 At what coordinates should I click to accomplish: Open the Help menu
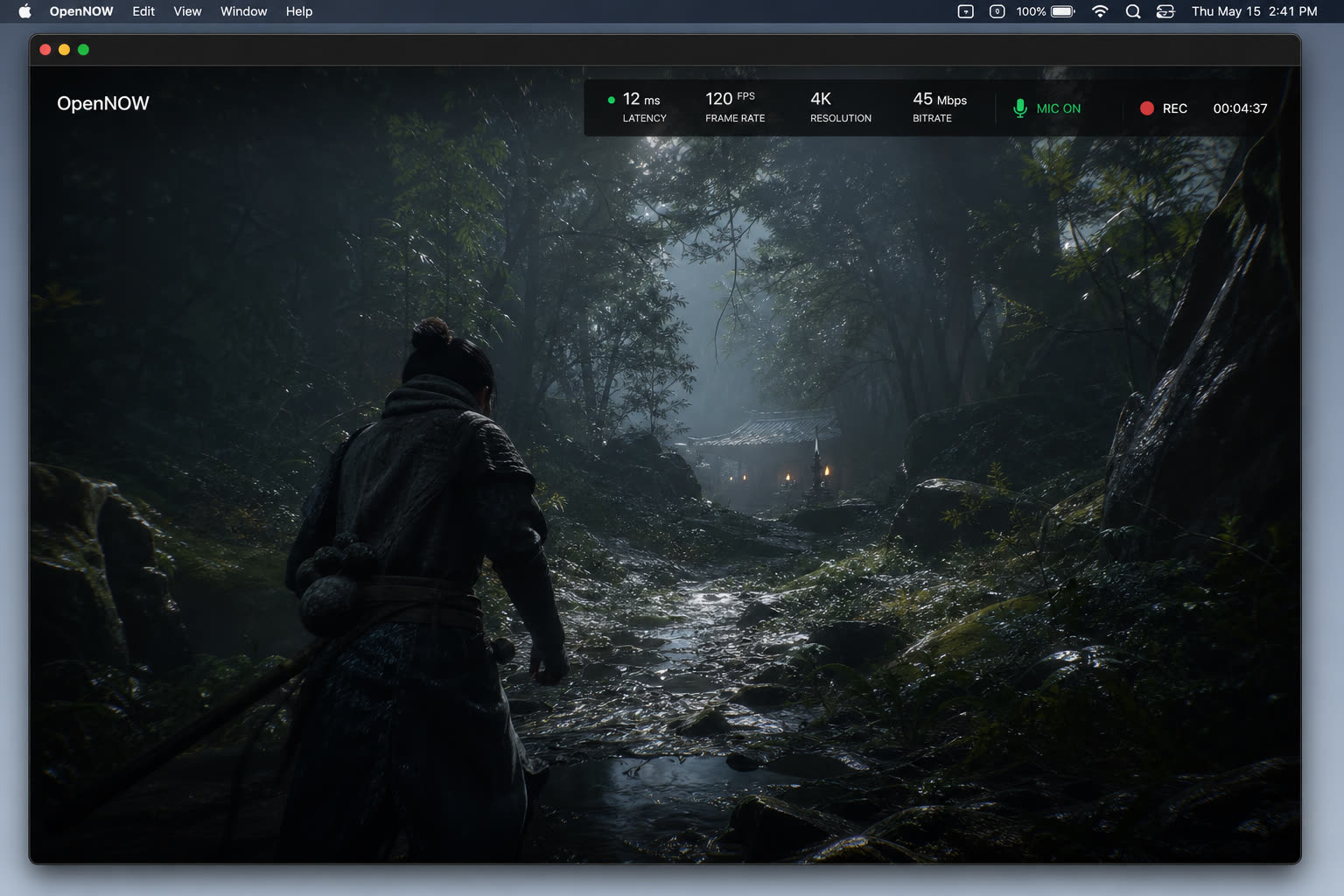(x=299, y=11)
